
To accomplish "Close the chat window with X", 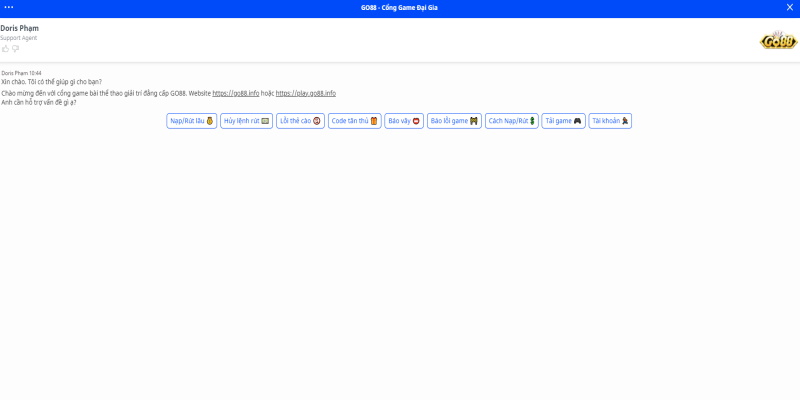I will pyautogui.click(x=790, y=7).
